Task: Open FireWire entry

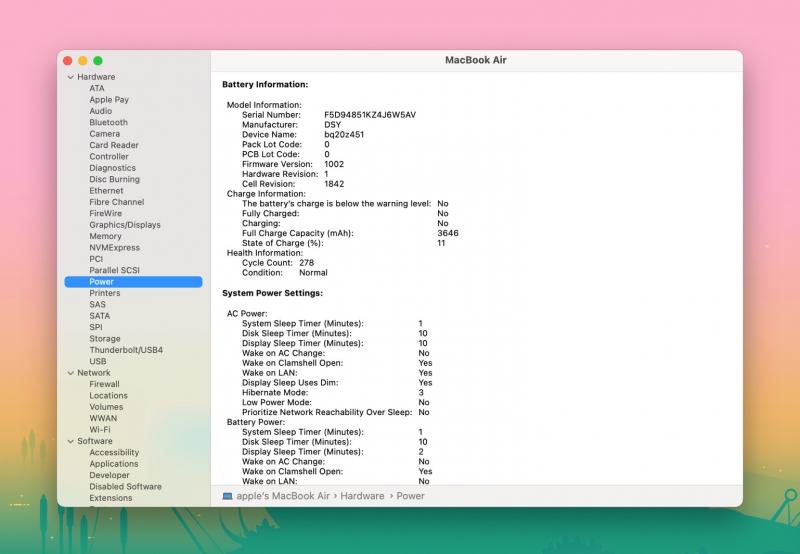Action: click(106, 213)
